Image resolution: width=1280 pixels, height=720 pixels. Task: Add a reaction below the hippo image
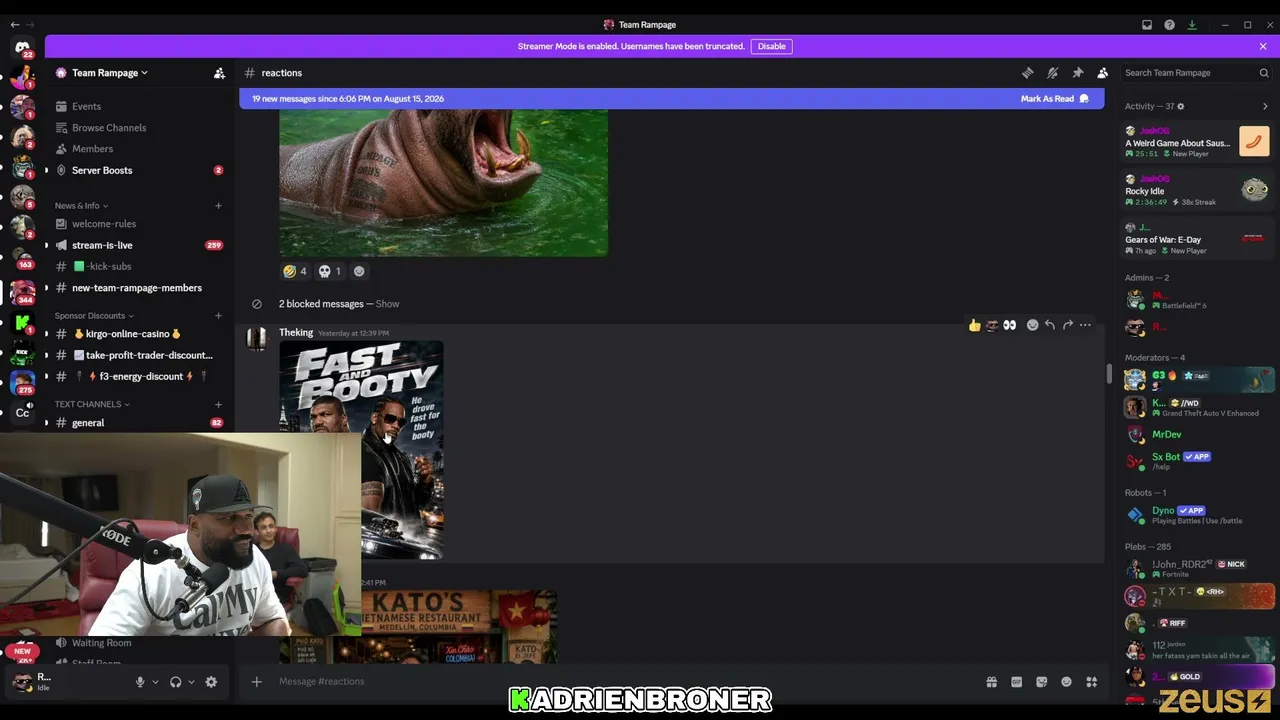point(359,271)
